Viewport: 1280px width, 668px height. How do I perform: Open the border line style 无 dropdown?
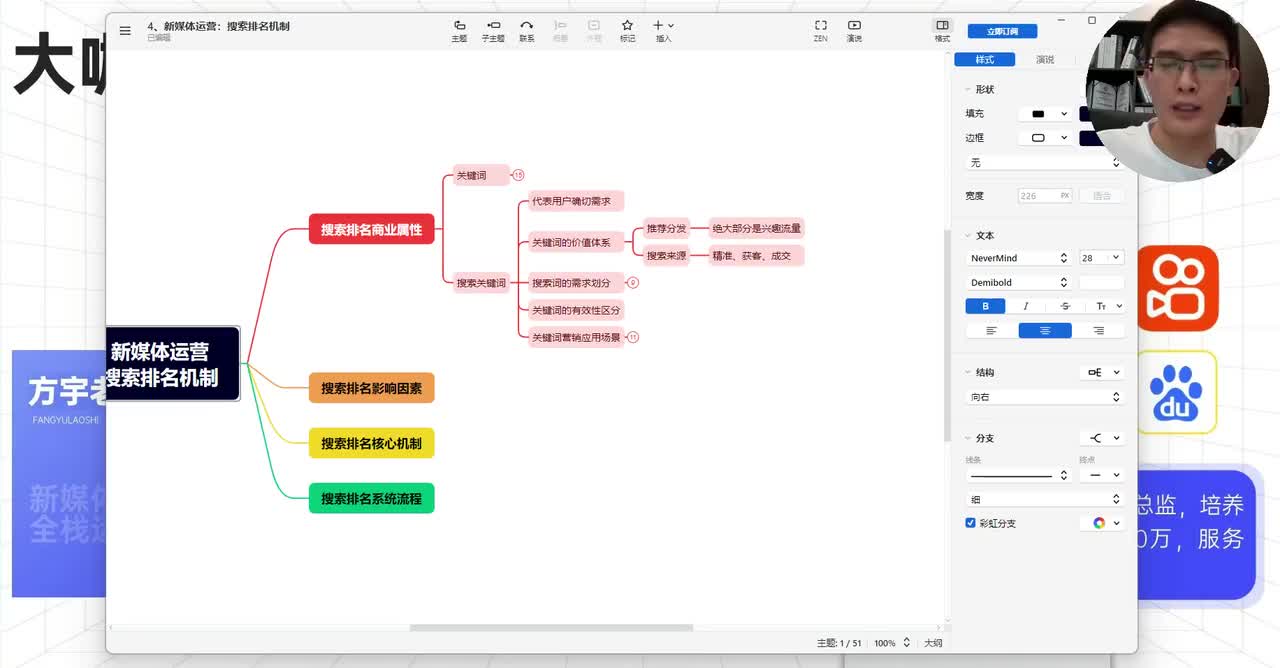point(1045,162)
